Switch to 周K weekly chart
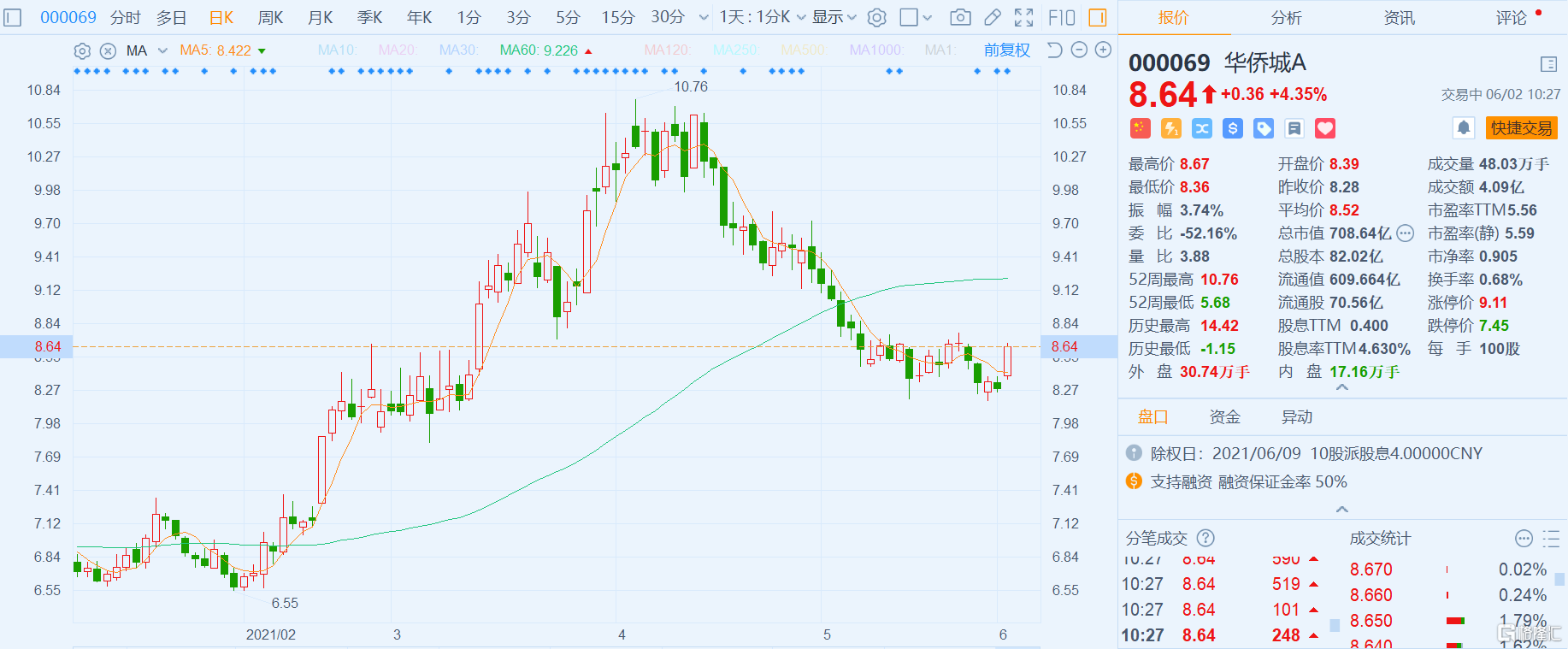Image resolution: width=1568 pixels, height=649 pixels. pos(271,17)
